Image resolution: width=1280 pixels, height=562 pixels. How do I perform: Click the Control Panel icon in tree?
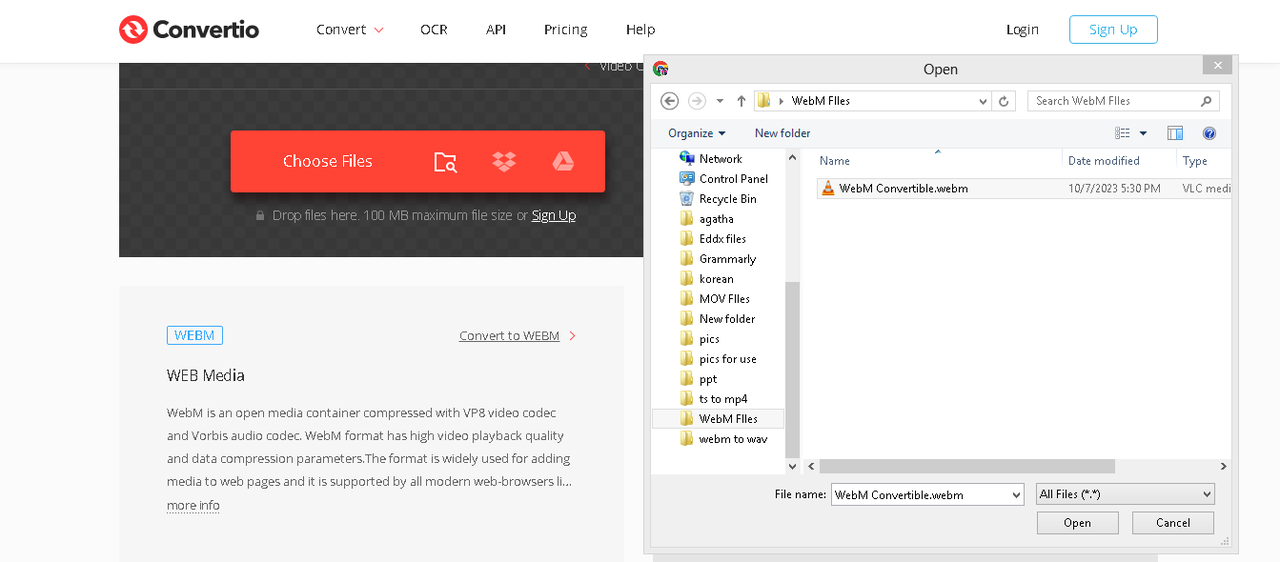click(x=687, y=178)
